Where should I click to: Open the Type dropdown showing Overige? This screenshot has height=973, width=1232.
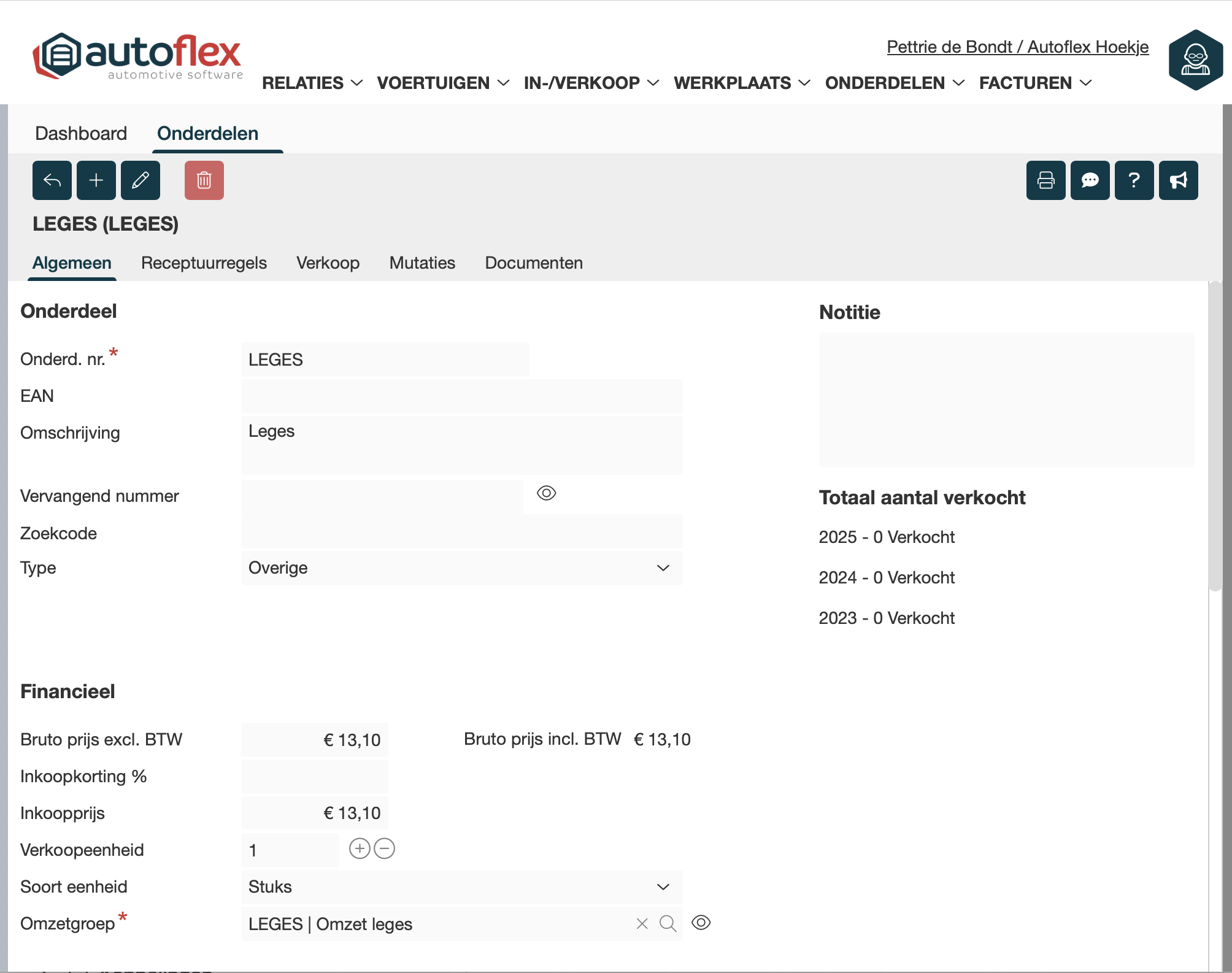(x=461, y=568)
